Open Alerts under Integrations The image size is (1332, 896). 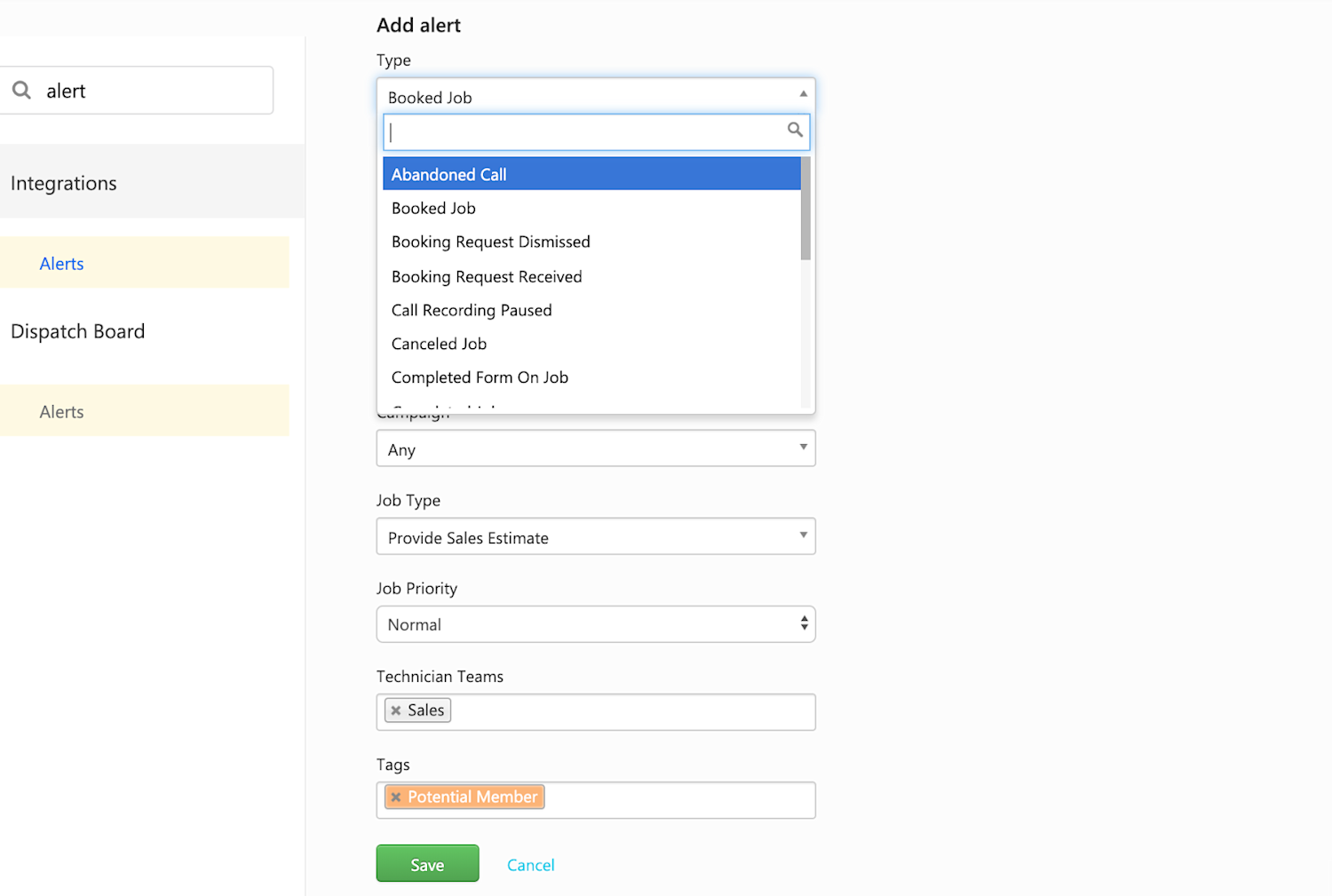click(x=61, y=263)
